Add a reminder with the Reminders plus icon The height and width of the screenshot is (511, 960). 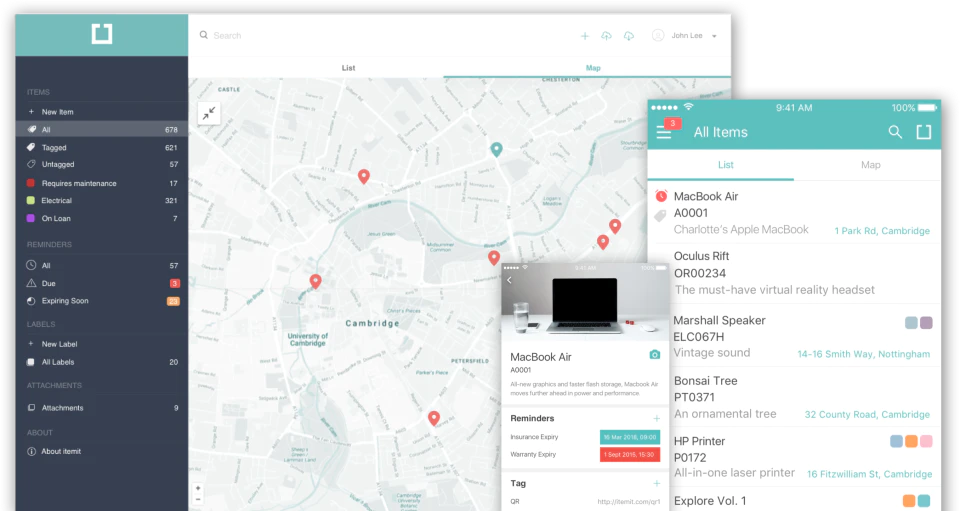click(656, 419)
